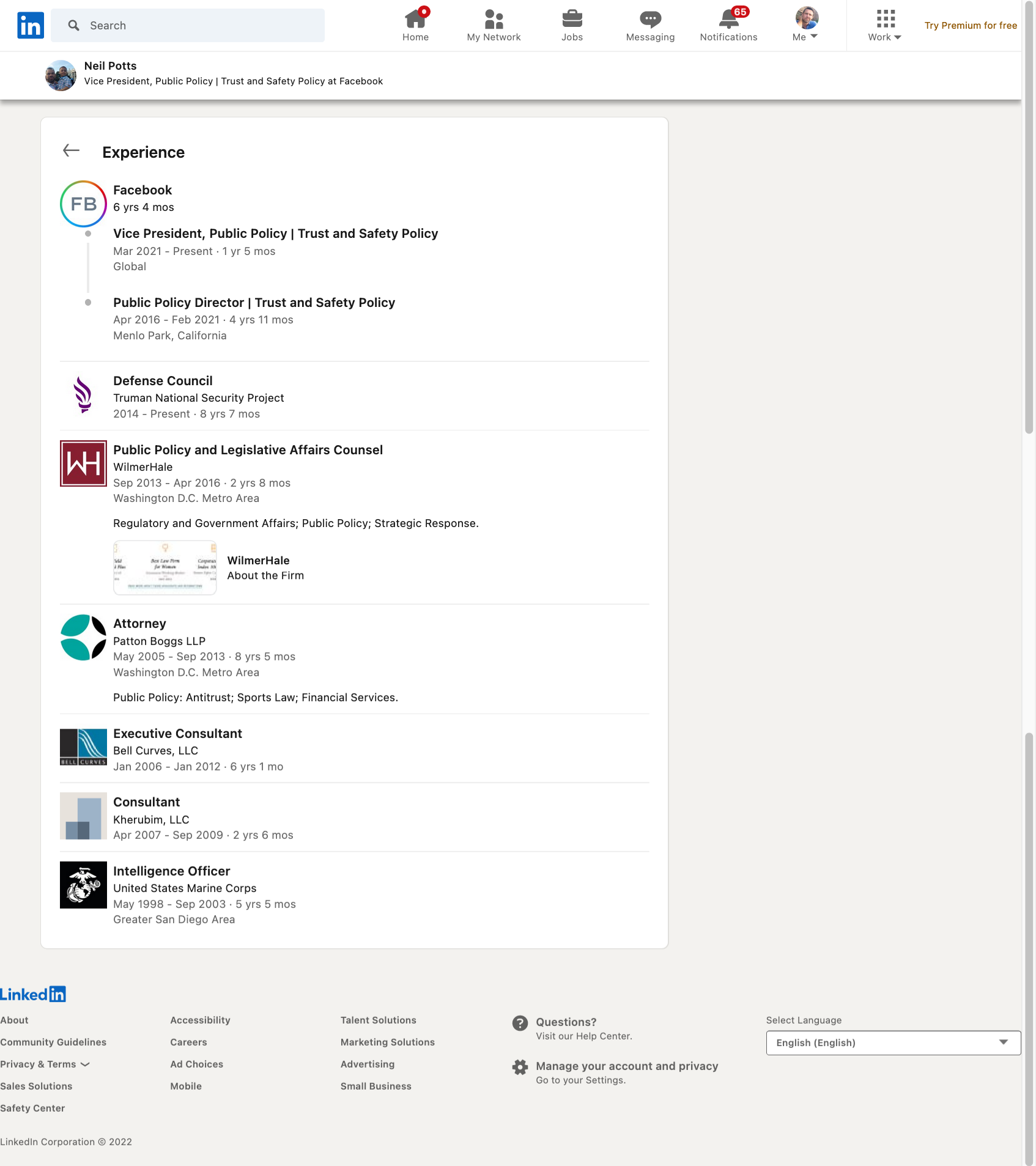
Task: Click in the Search input field
Action: tap(196, 25)
